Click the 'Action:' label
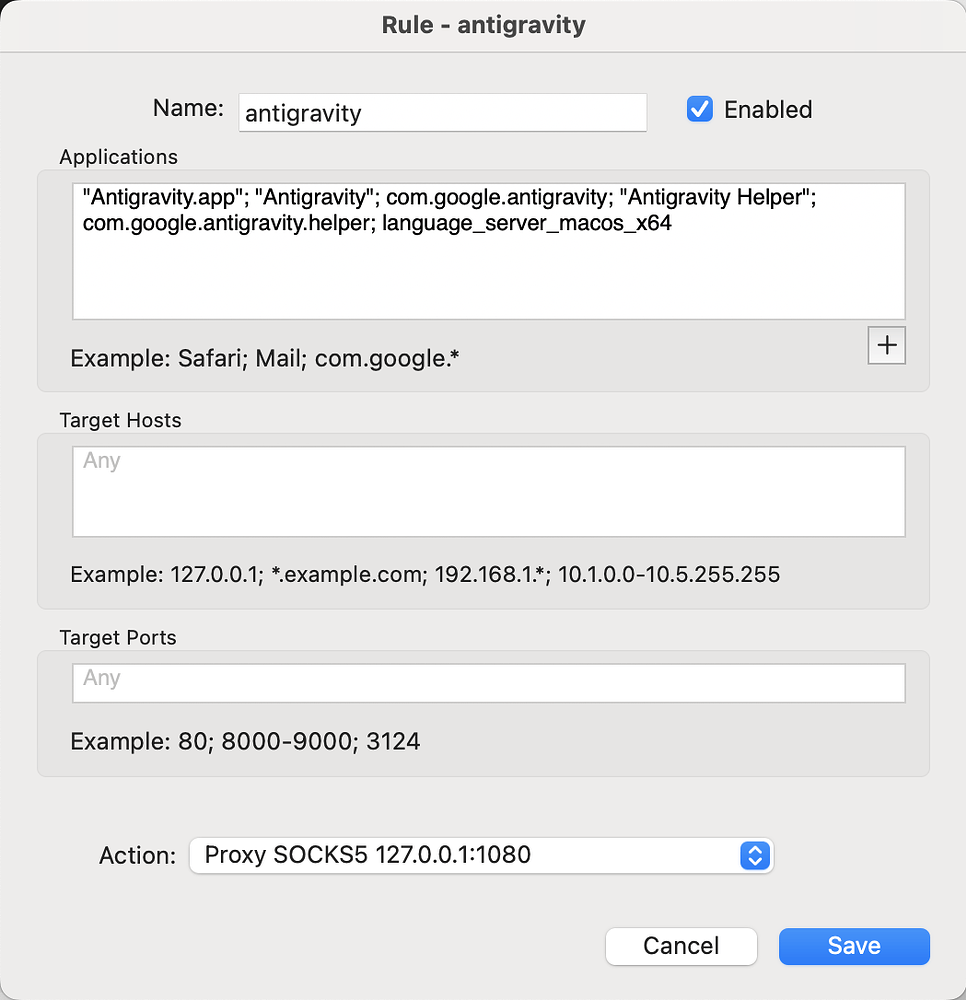This screenshot has width=966, height=1000. click(137, 855)
